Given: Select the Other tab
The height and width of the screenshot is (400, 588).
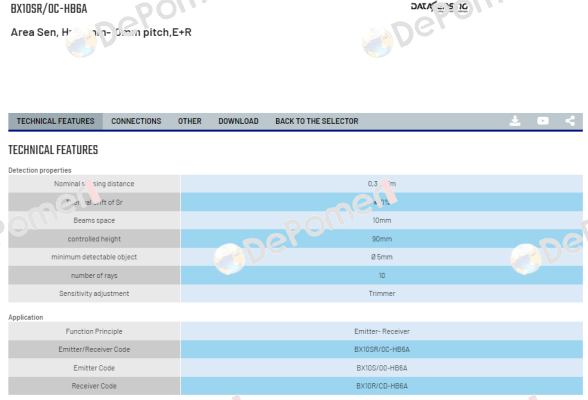Looking at the screenshot, I should point(189,121).
